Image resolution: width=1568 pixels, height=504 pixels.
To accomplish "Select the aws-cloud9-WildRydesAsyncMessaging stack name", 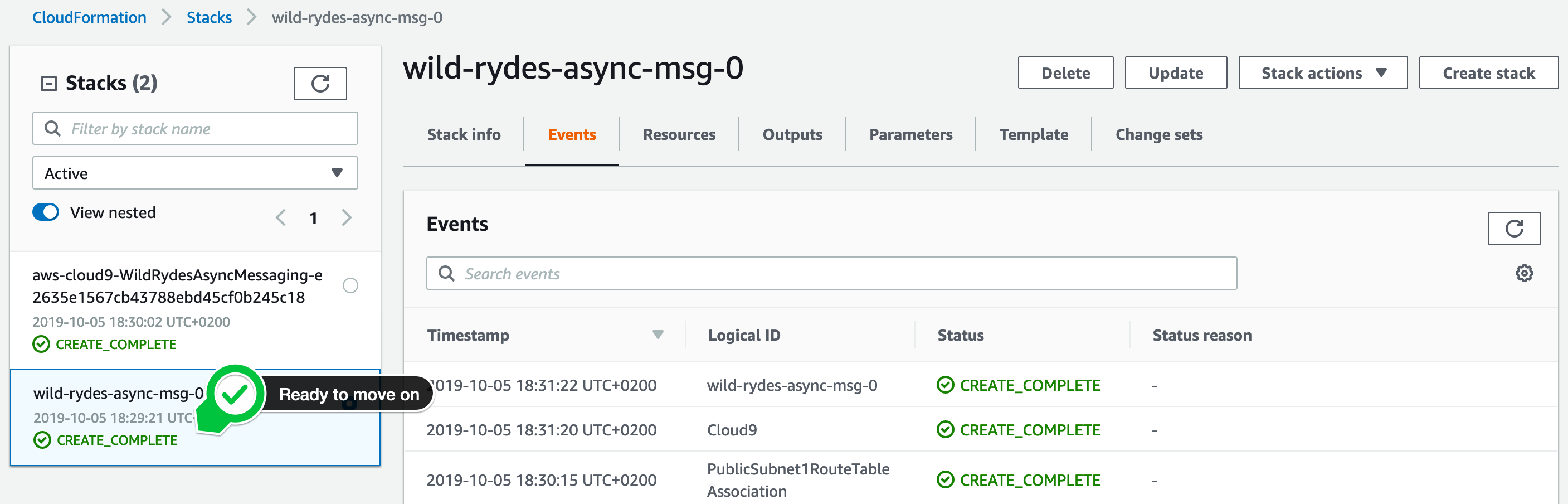I will coord(177,286).
